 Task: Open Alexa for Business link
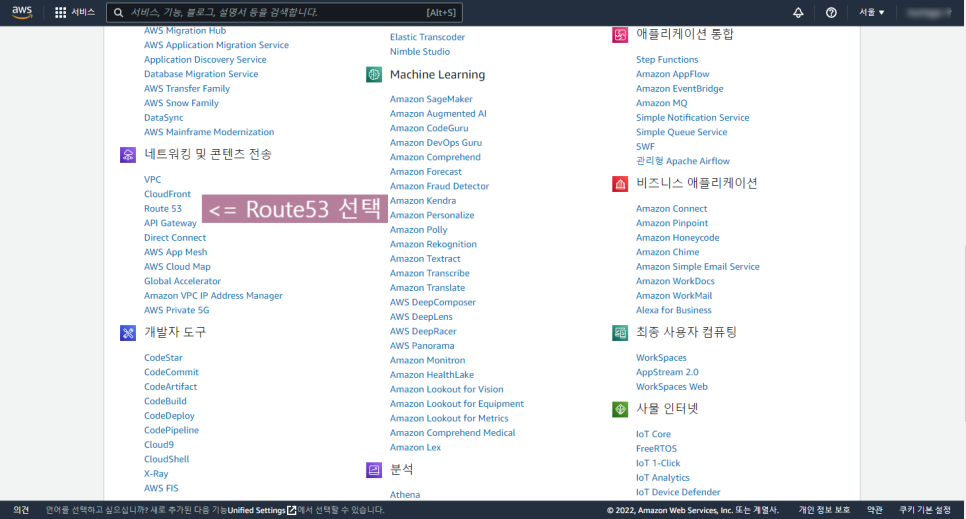[673, 310]
